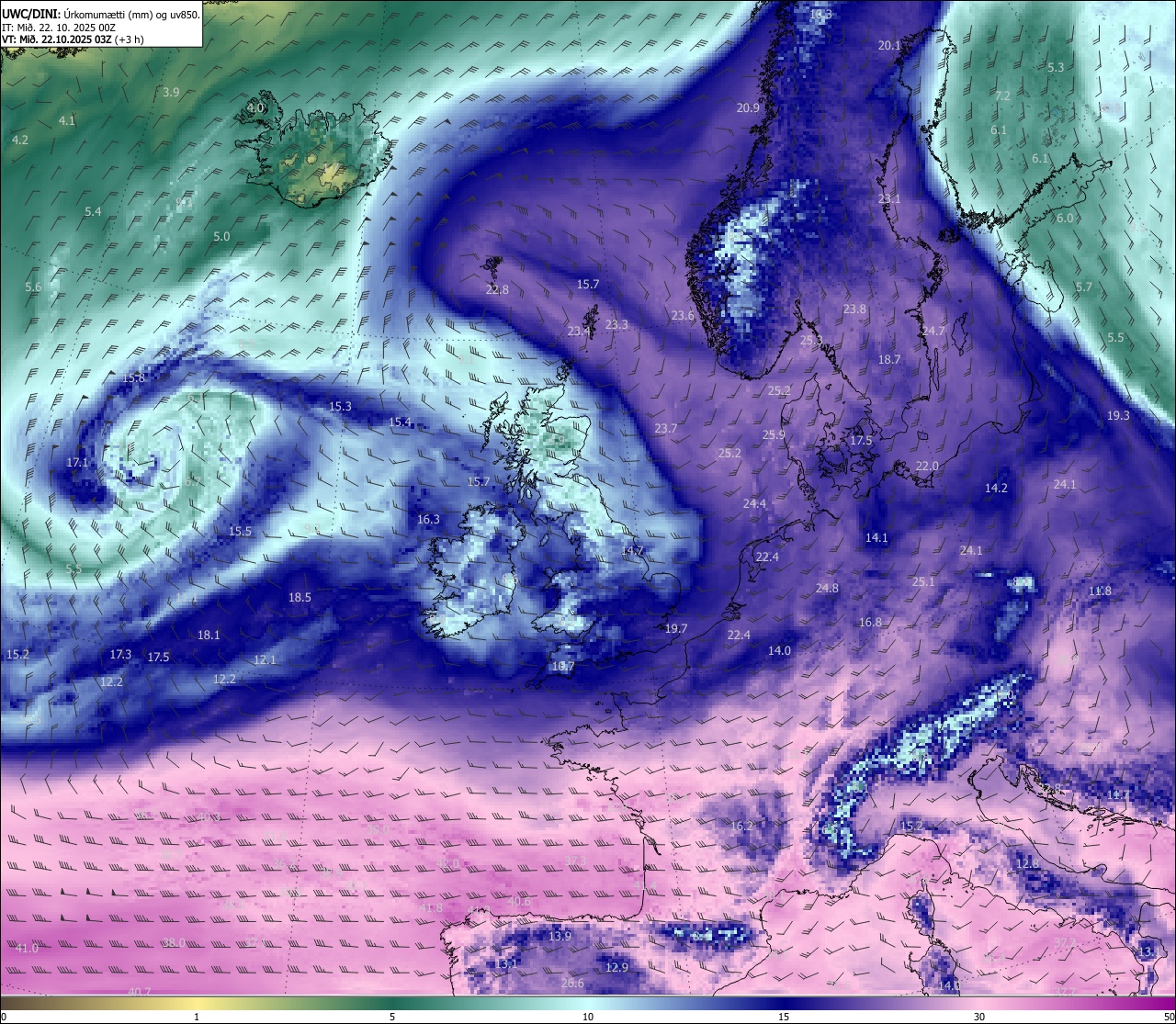Screen dimensions: 1176x1024
Task: Click the value 26.6 label
Action: click(572, 984)
